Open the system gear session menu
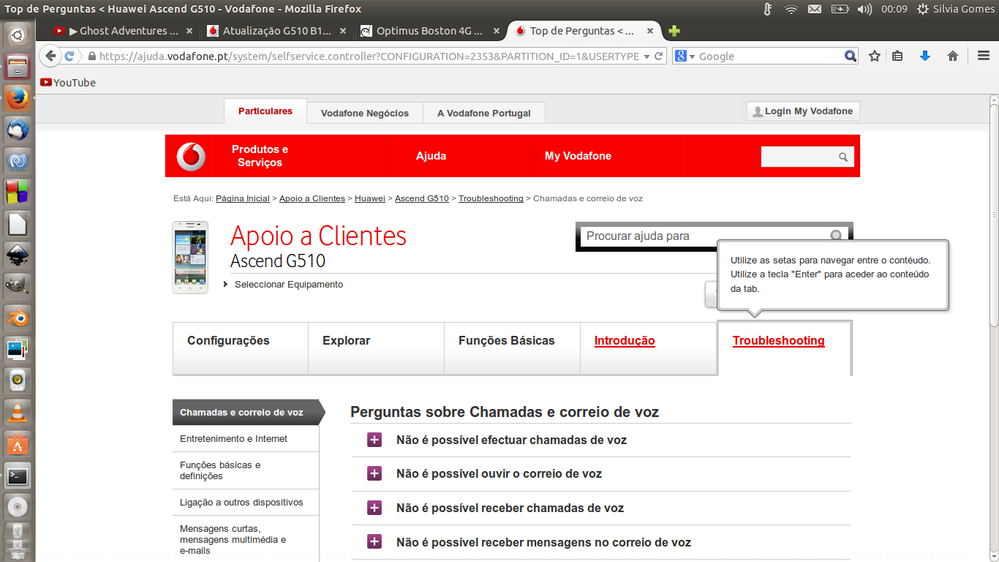This screenshot has height=562, width=999. (922, 9)
